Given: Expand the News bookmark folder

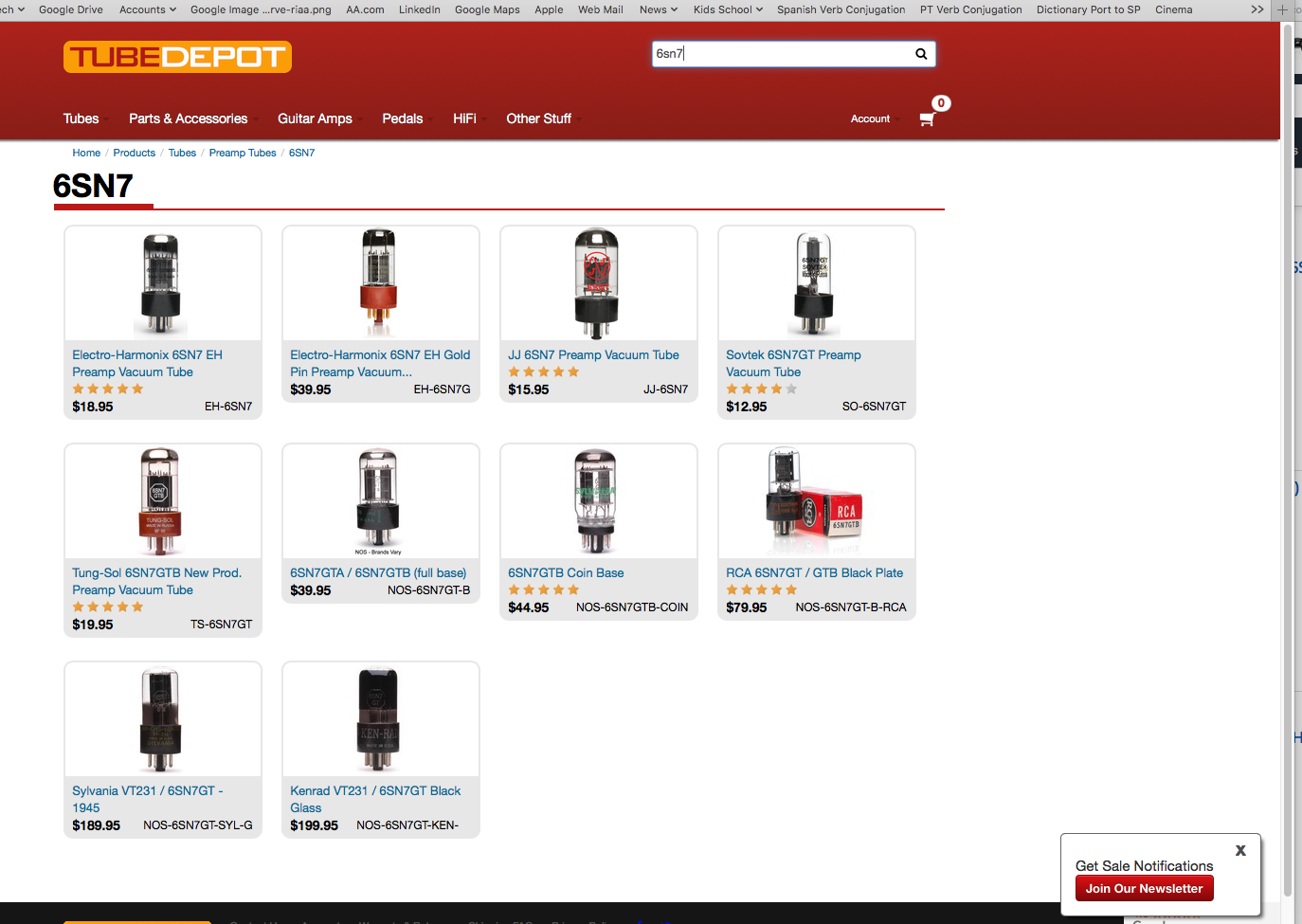Looking at the screenshot, I should tap(659, 9).
